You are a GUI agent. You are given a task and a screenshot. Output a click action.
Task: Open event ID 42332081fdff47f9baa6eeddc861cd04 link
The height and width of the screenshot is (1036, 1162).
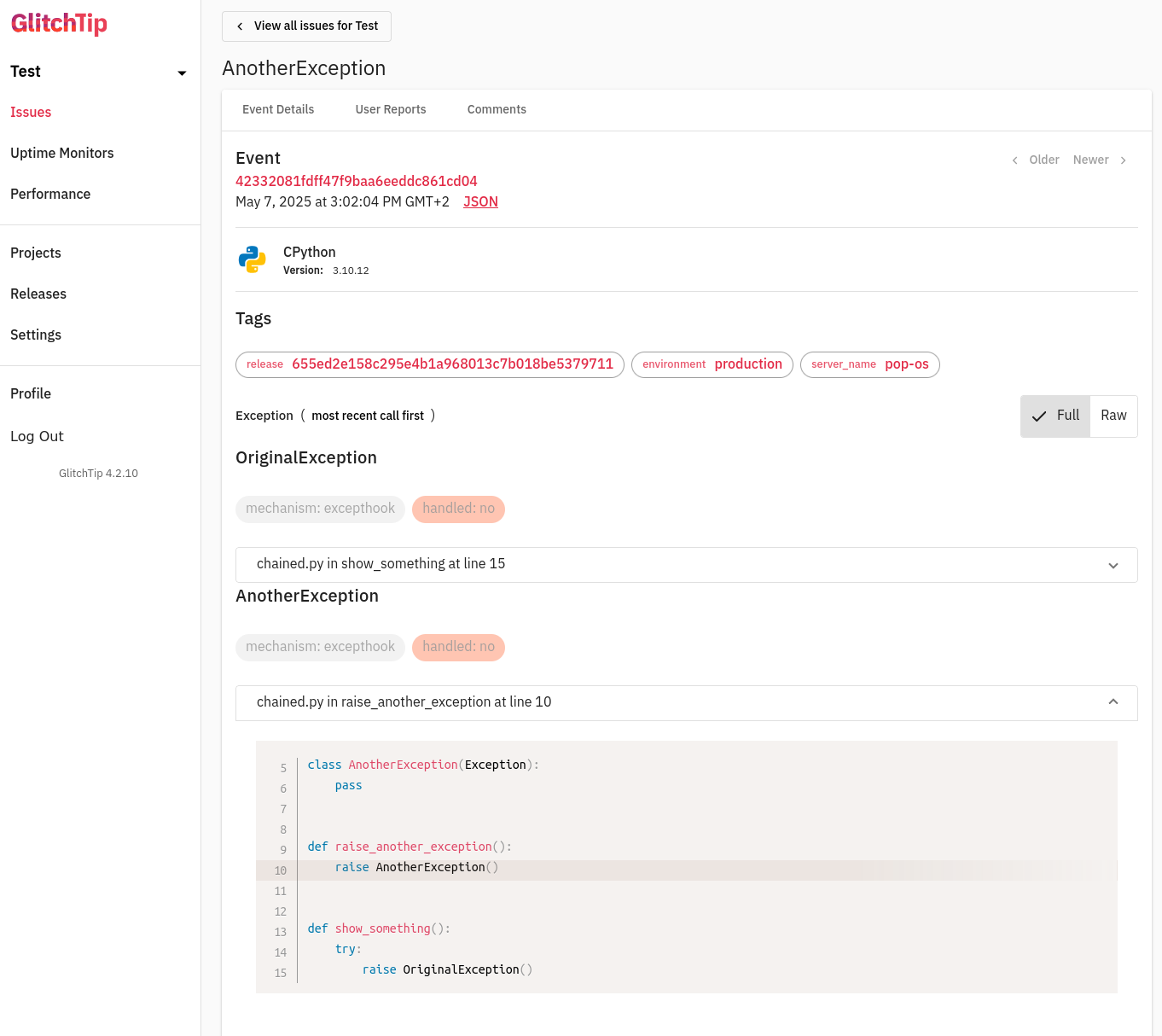pos(357,181)
